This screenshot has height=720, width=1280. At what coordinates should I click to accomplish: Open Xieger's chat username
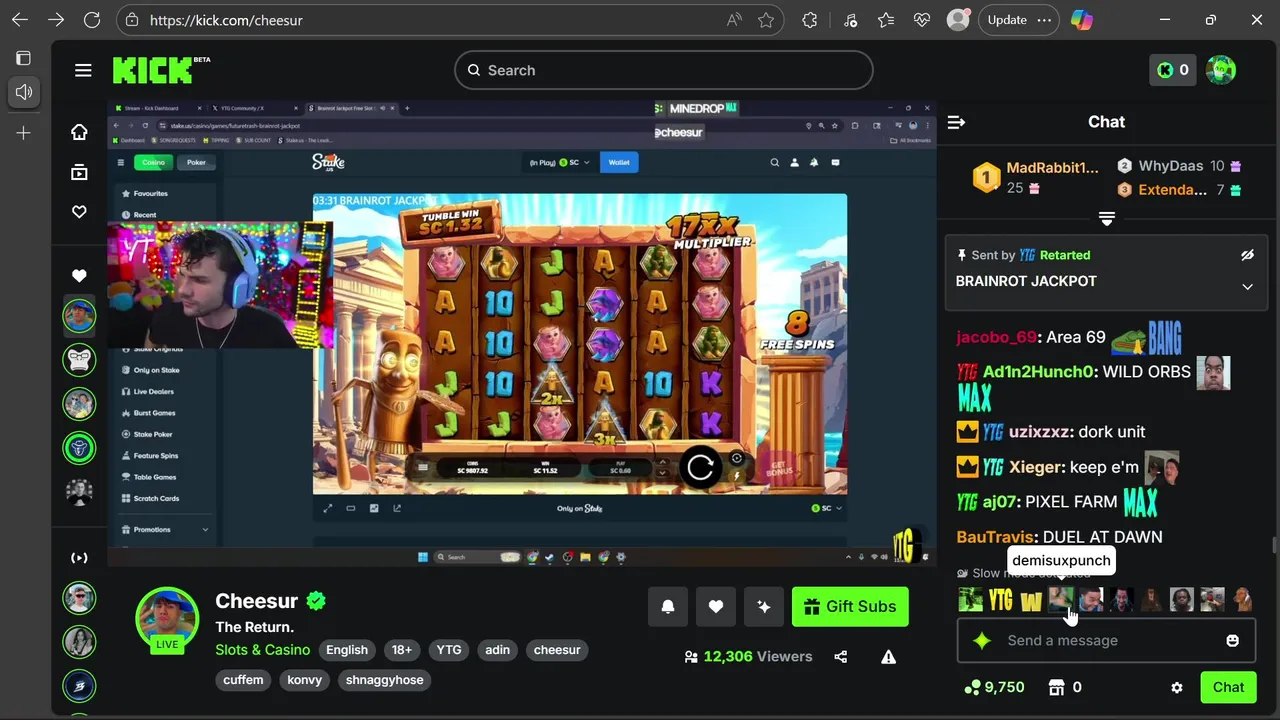pyautogui.click(x=1035, y=467)
